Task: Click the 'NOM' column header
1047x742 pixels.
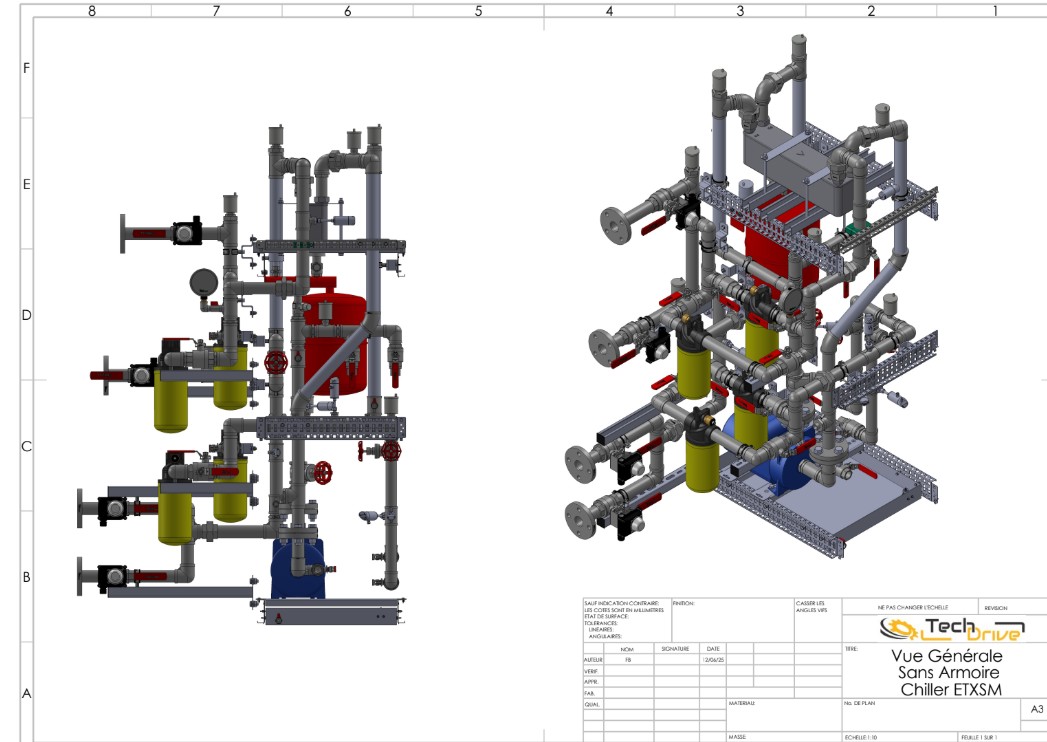Action: point(627,649)
